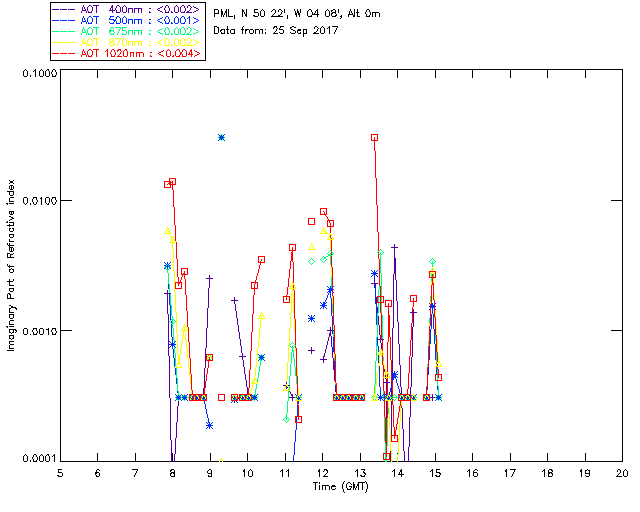Click the isolated blue asterisk above 0.0100
This screenshot has height=512, width=640.
pyautogui.click(x=222, y=137)
